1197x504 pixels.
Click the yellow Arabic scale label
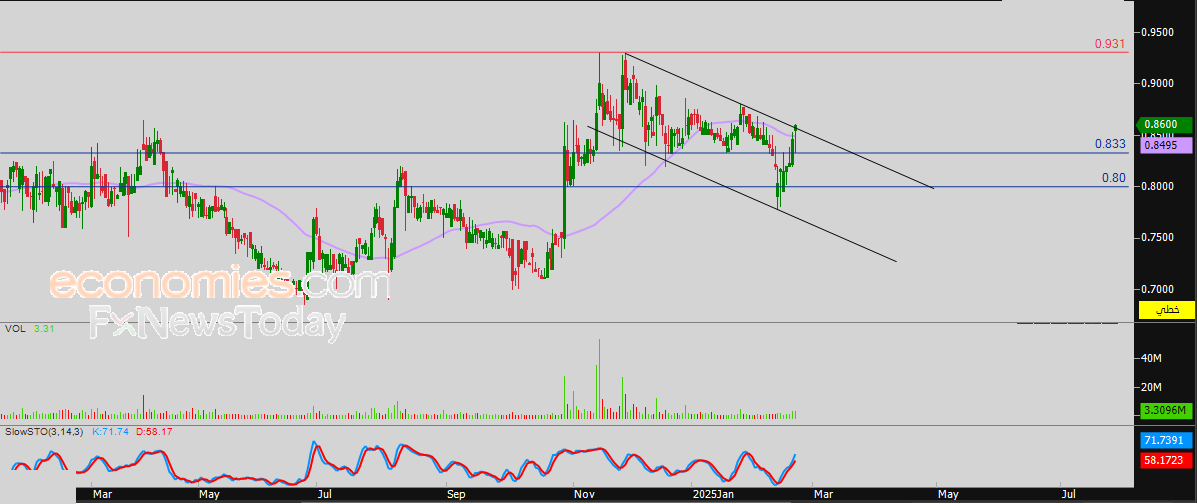(x=1167, y=311)
